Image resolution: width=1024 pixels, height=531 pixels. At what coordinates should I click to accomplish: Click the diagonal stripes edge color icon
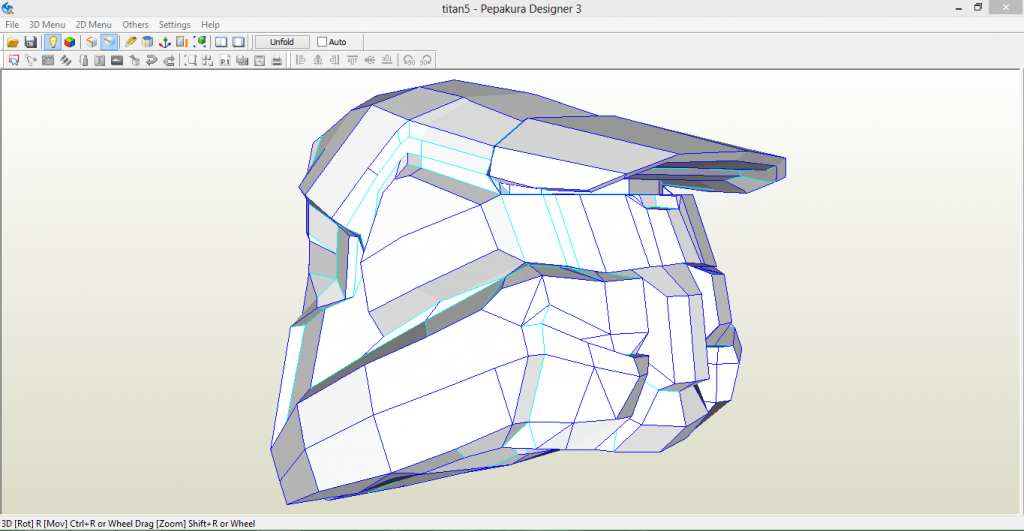pyautogui.click(x=65, y=60)
